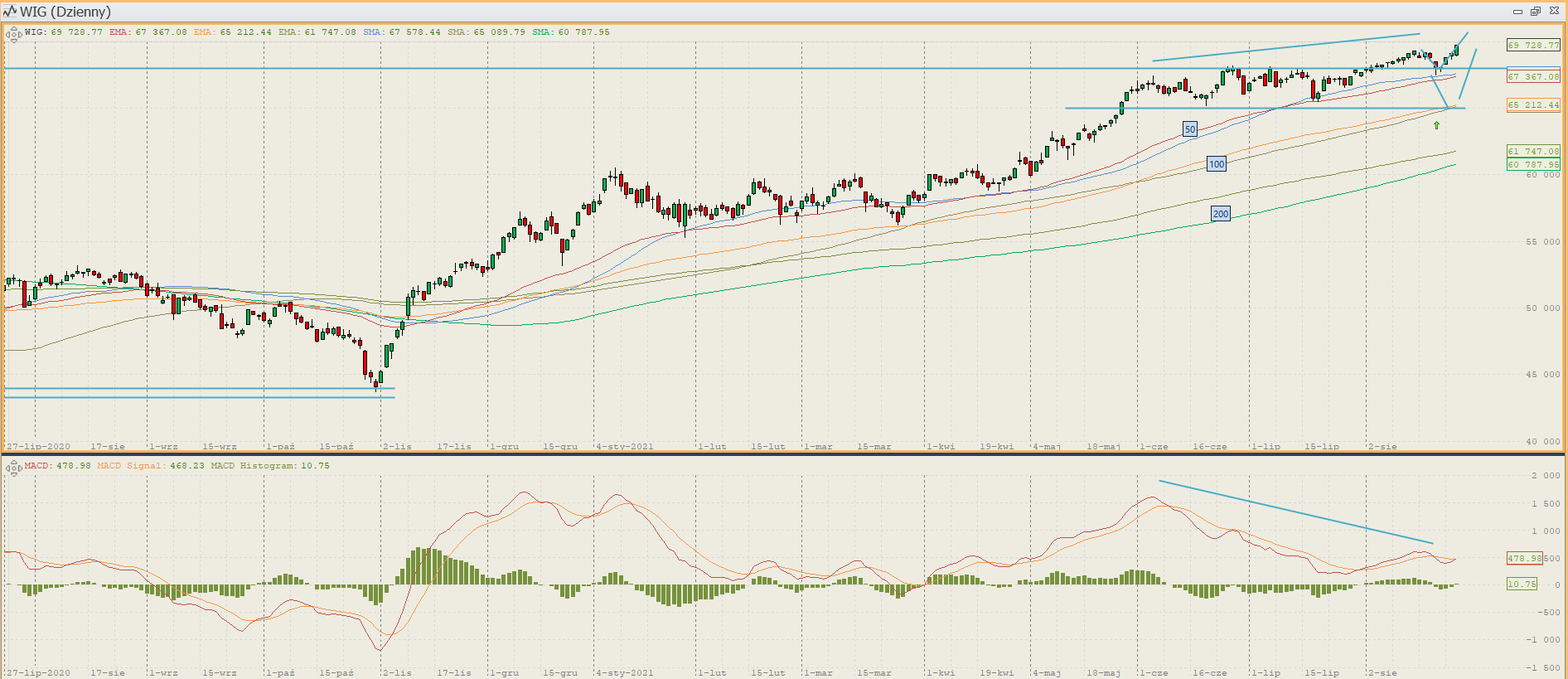Screen dimensions: 1568x679
Task: Click the pan control icon in price panel
Action: (x=13, y=34)
